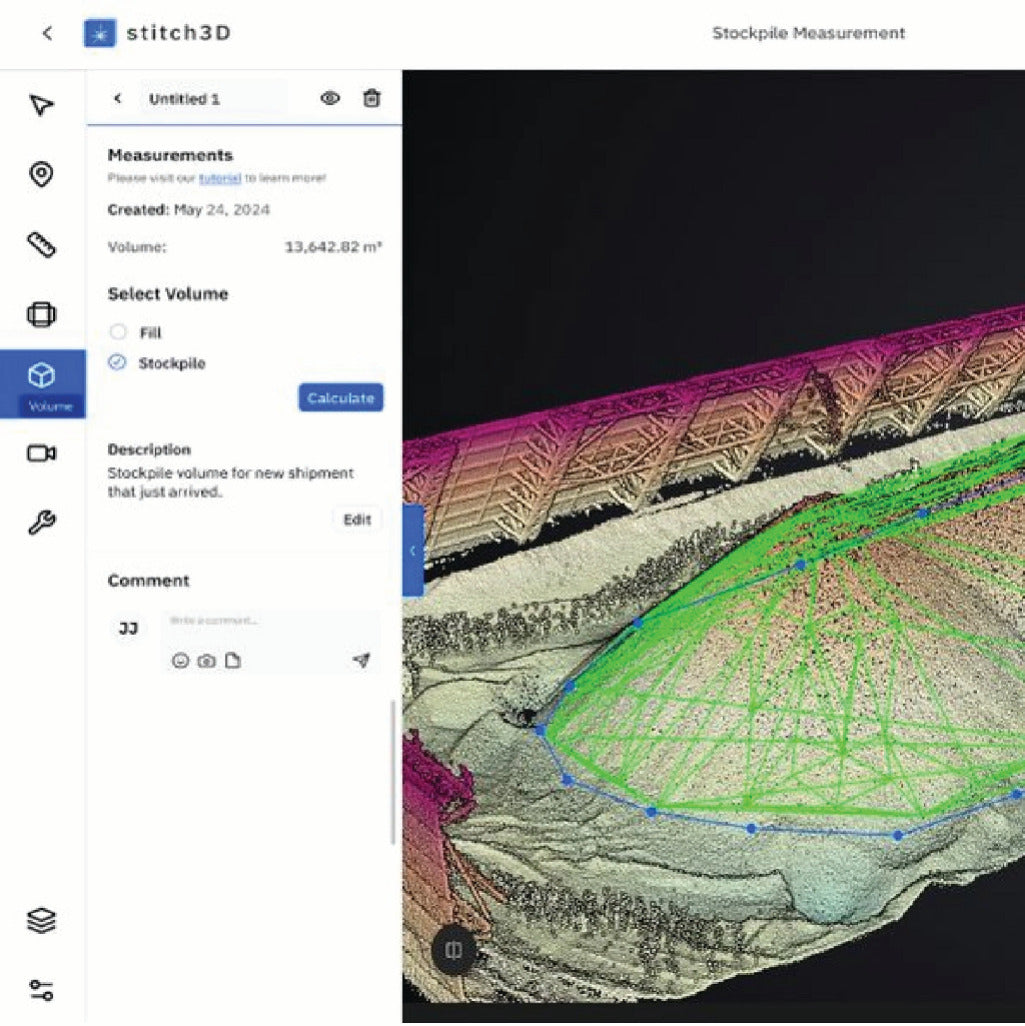The image size is (1025, 1026).
Task: Toggle visibility with the eye icon
Action: pos(330,98)
